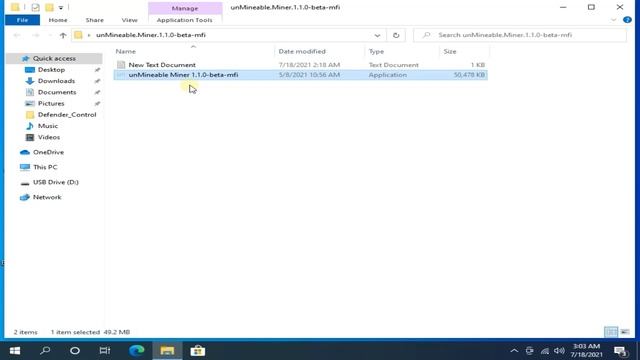Image resolution: width=640 pixels, height=360 pixels.
Task: Sort by Date modified column
Action: (x=302, y=51)
